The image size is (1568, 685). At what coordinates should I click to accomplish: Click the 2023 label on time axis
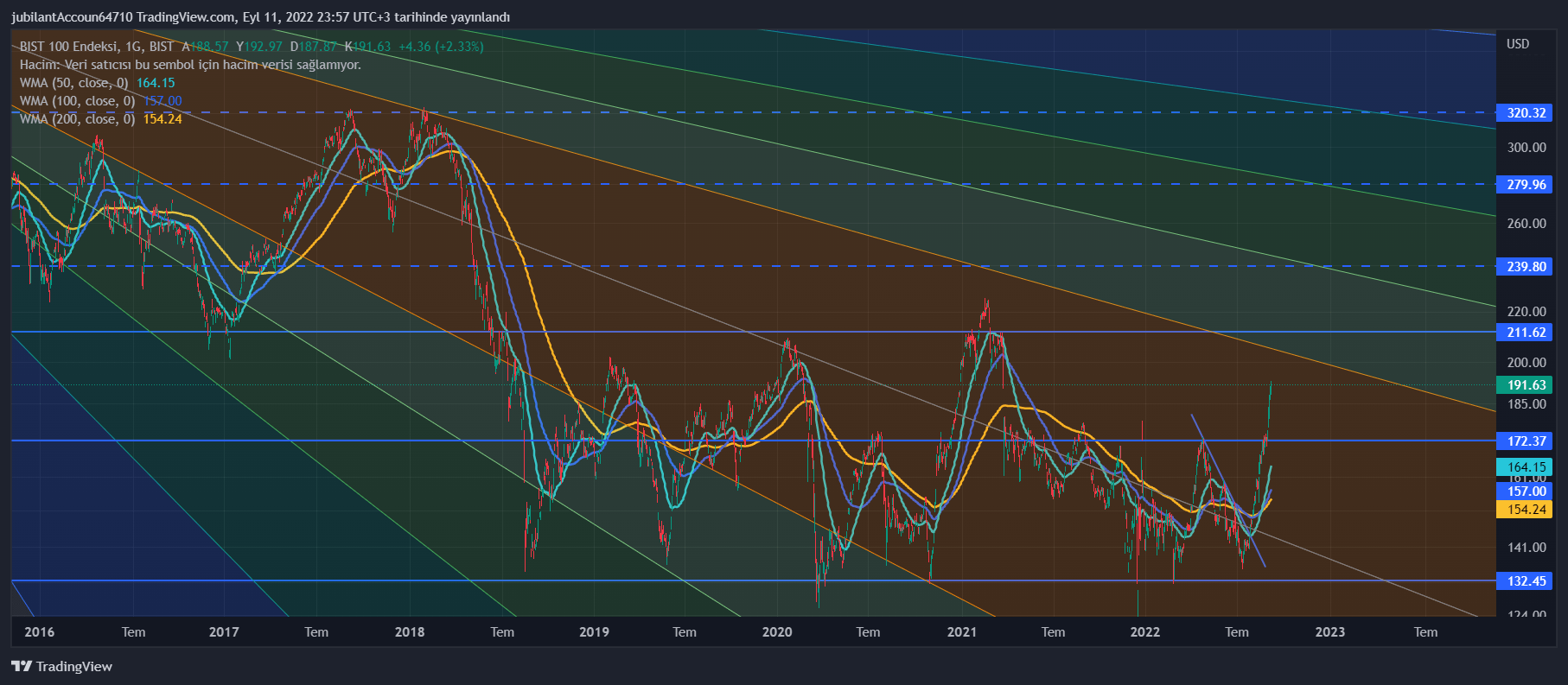(x=1329, y=632)
